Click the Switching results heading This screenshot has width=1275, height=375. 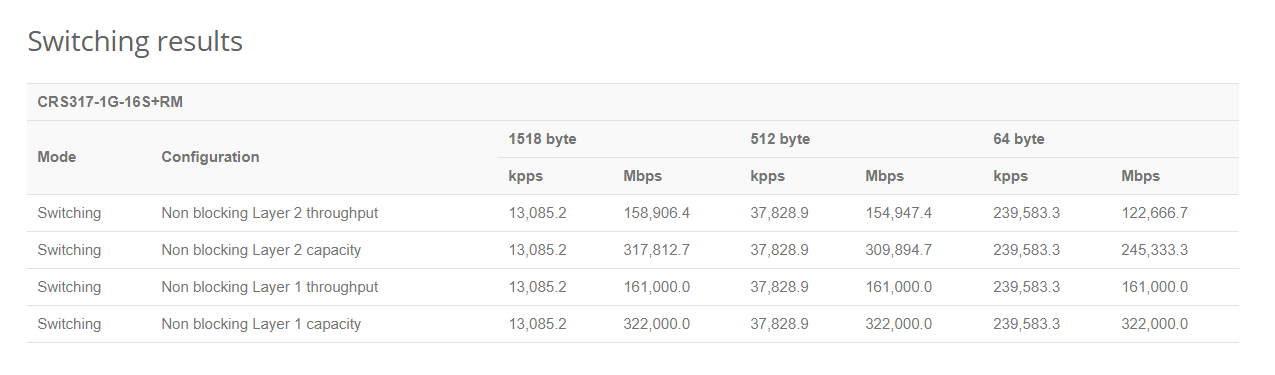click(x=135, y=41)
